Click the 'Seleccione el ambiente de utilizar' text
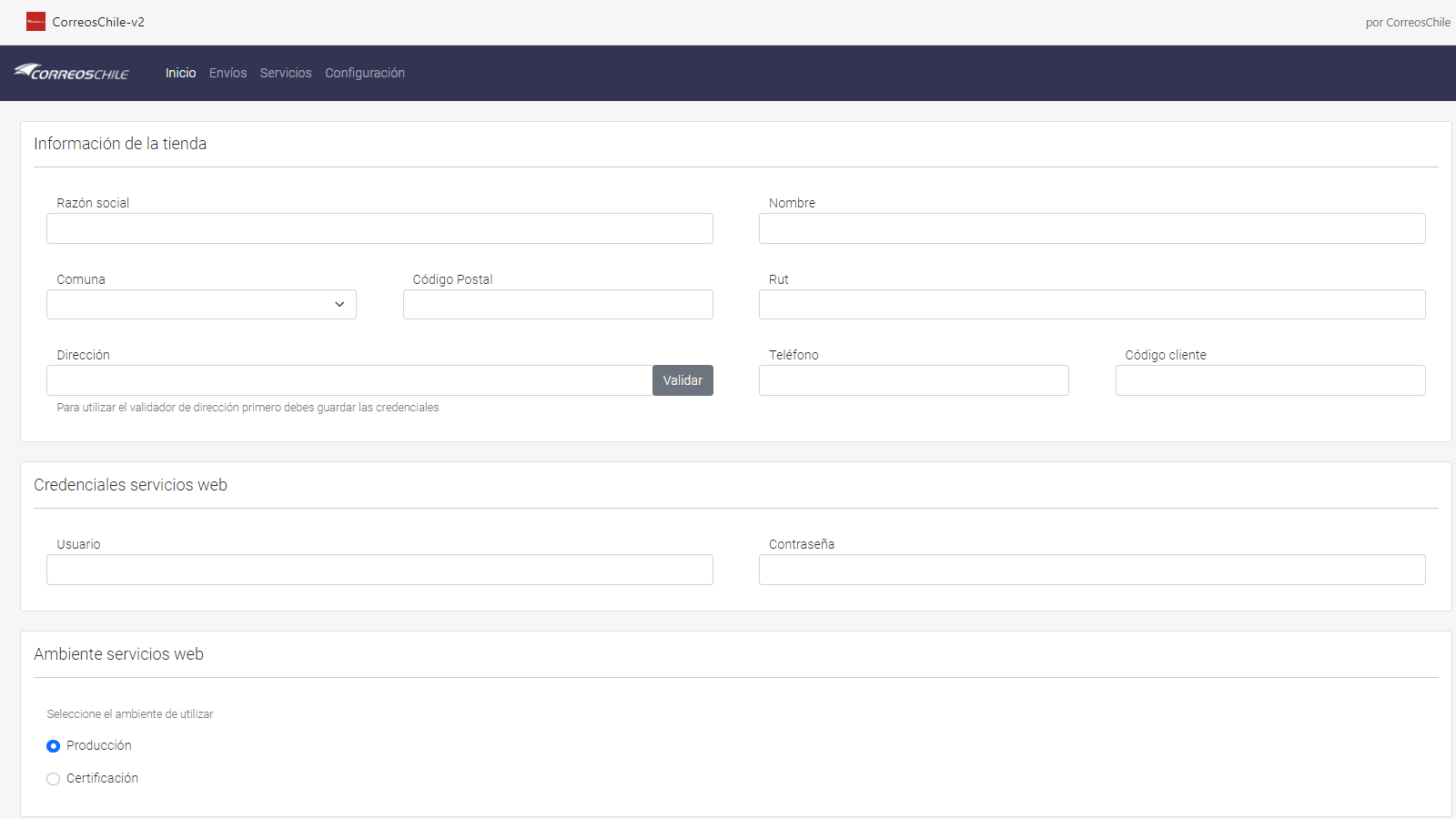The width and height of the screenshot is (1456, 819). [x=130, y=714]
